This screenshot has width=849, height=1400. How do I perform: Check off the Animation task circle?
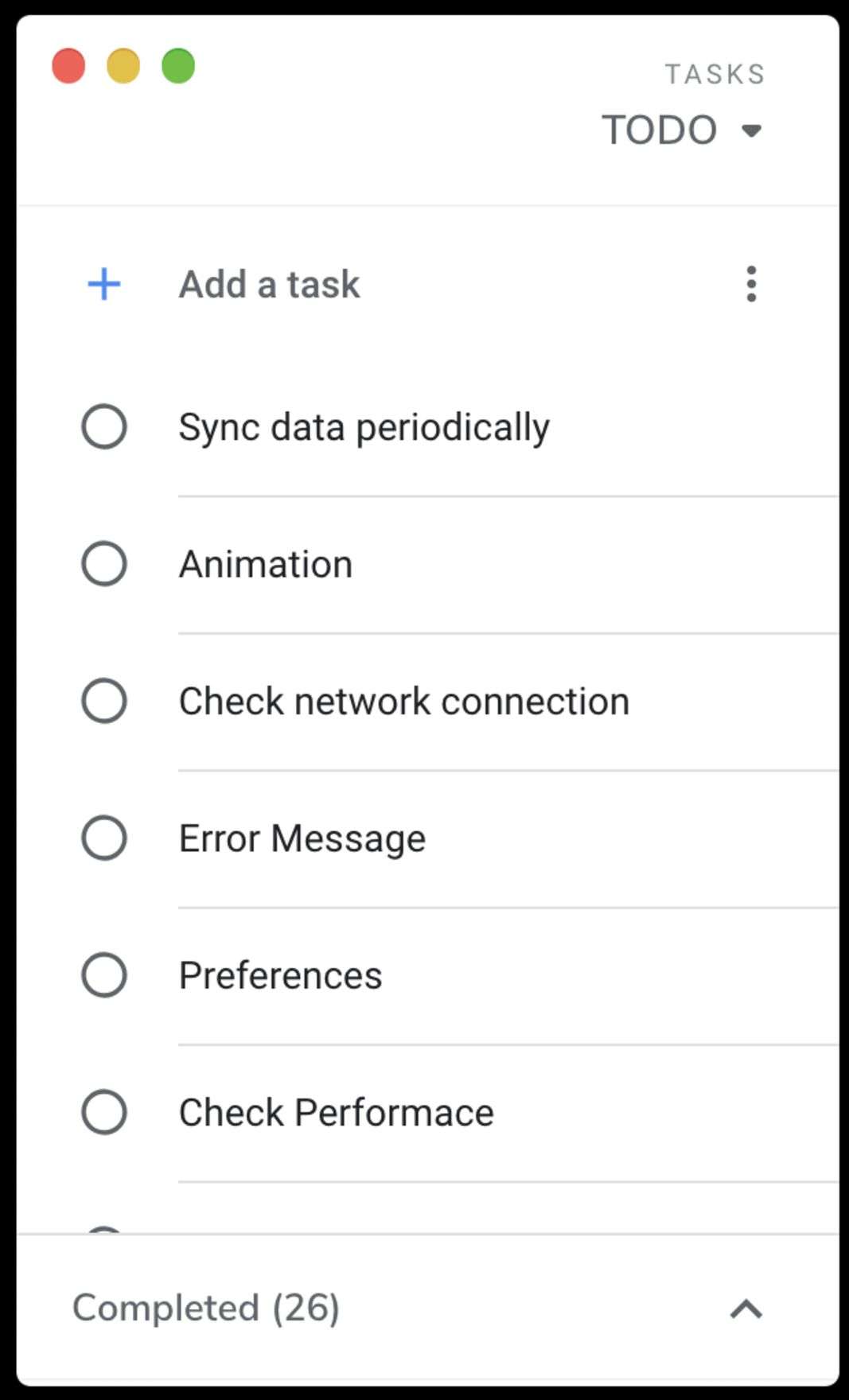click(104, 564)
